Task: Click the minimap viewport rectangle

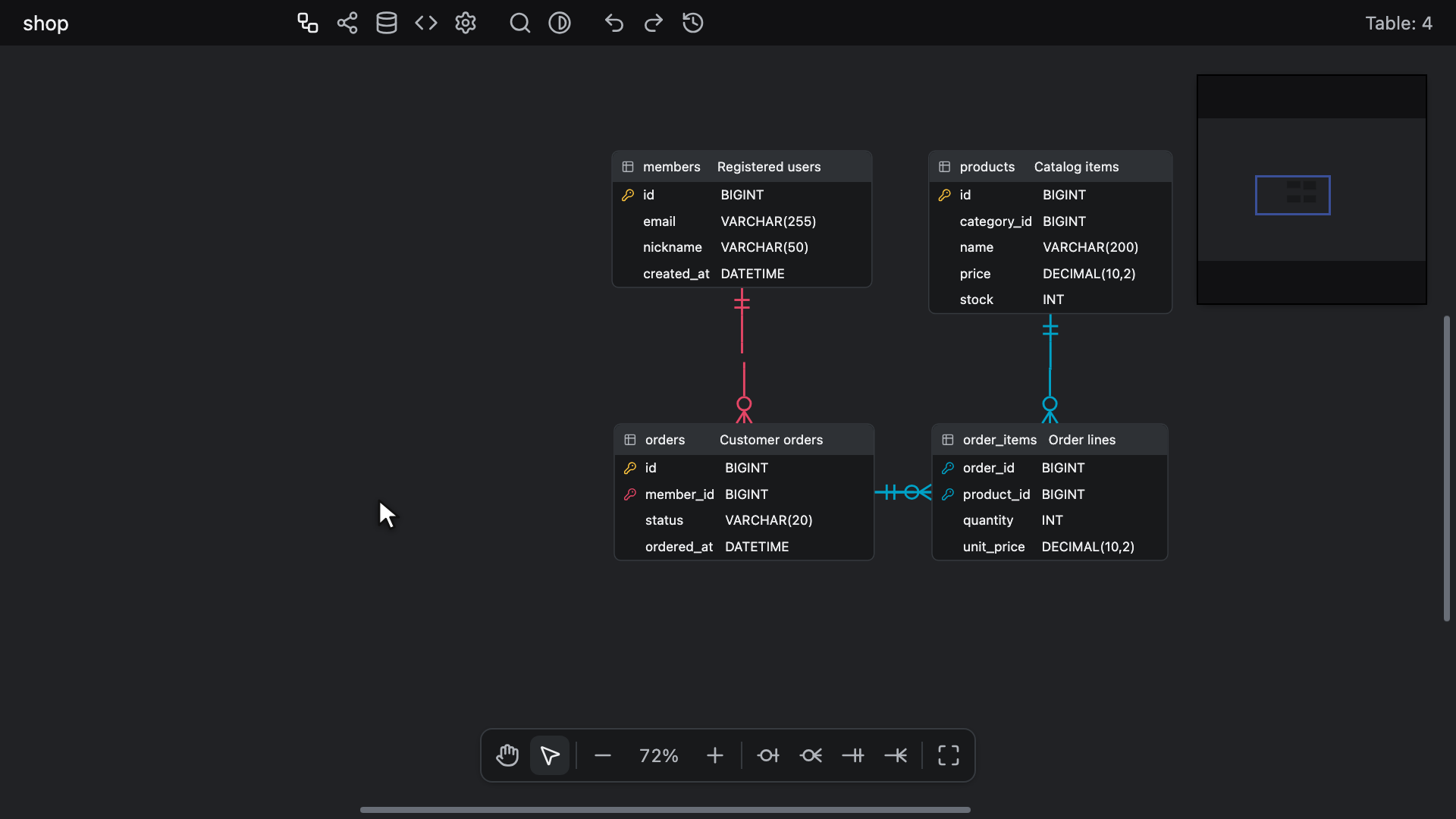Action: click(x=1293, y=195)
